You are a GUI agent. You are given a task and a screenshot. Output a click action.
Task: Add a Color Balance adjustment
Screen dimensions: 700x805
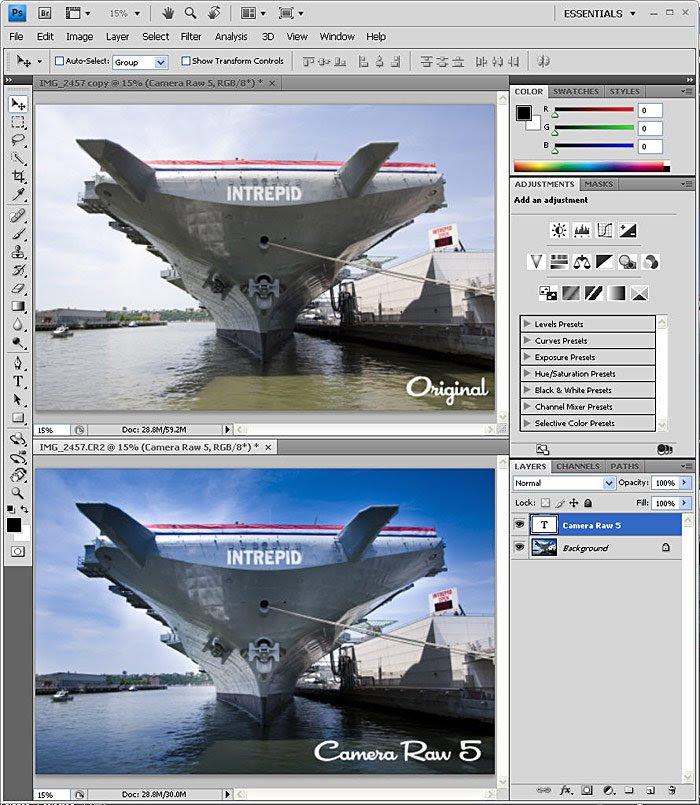[582, 262]
